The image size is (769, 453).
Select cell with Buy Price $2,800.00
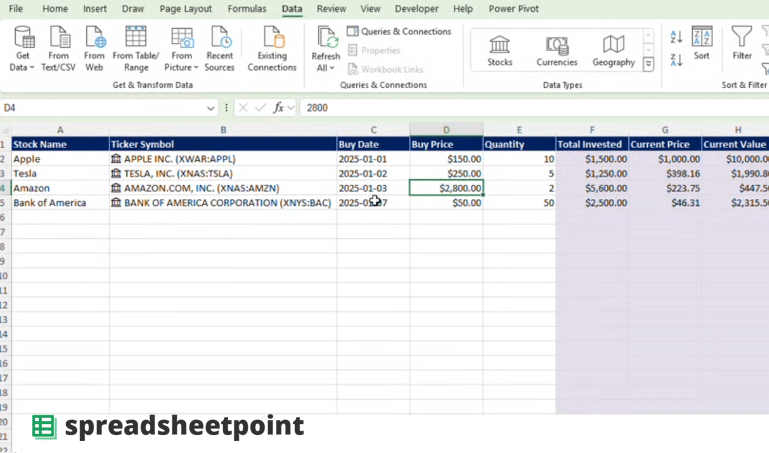[x=446, y=188]
